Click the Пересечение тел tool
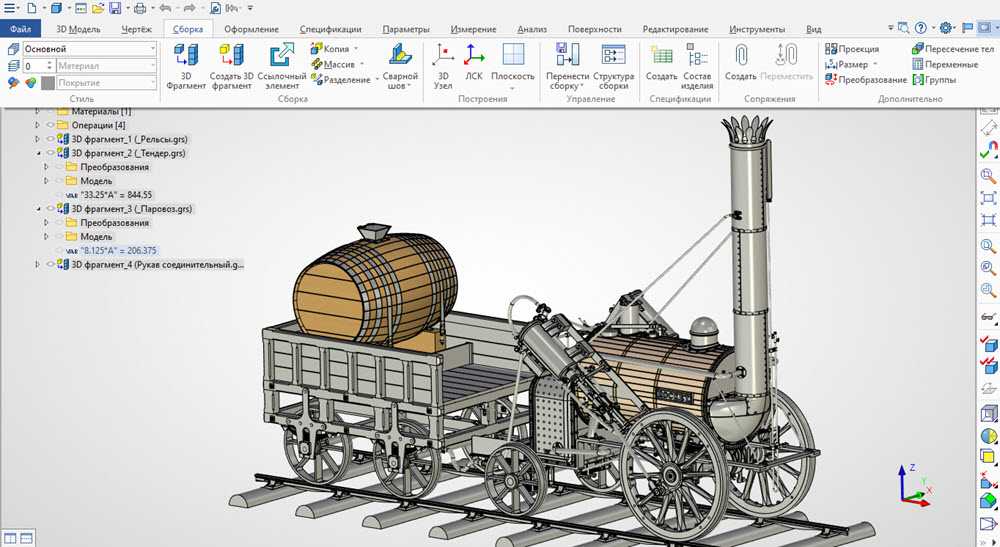This screenshot has width=1000, height=547. coord(952,48)
